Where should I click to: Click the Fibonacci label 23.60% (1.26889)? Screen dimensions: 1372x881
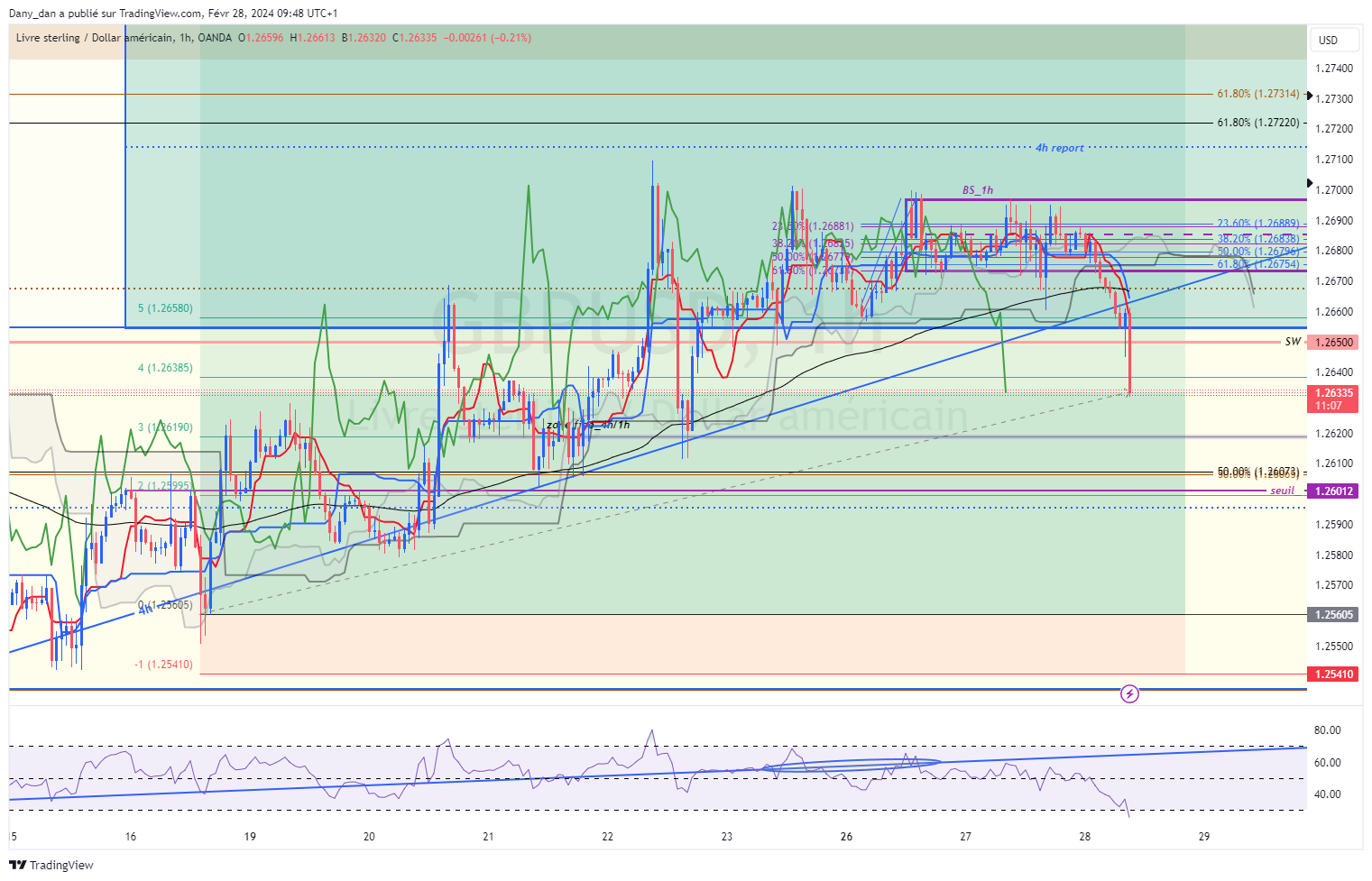click(x=1258, y=224)
